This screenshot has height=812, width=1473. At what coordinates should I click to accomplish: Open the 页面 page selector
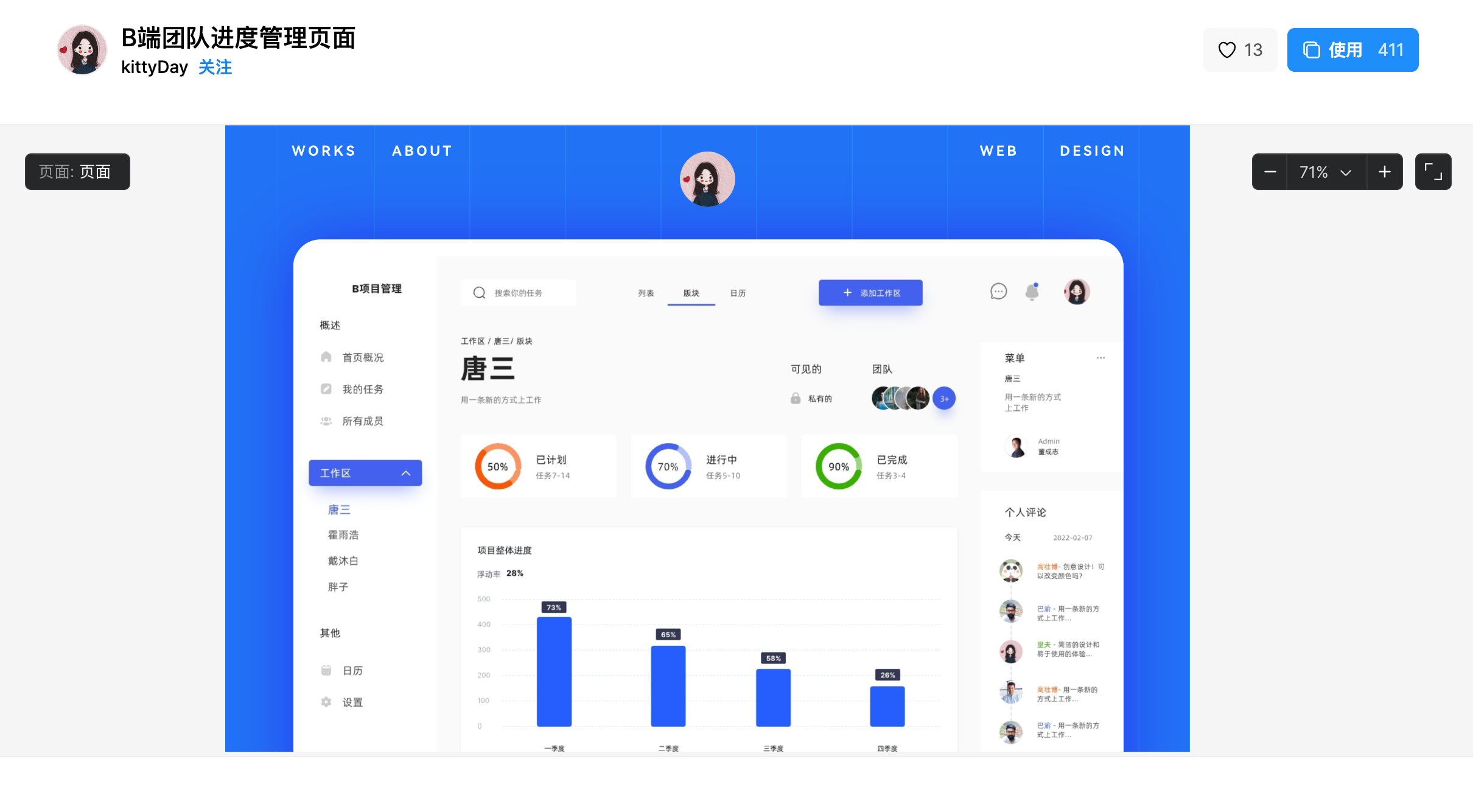(x=77, y=172)
